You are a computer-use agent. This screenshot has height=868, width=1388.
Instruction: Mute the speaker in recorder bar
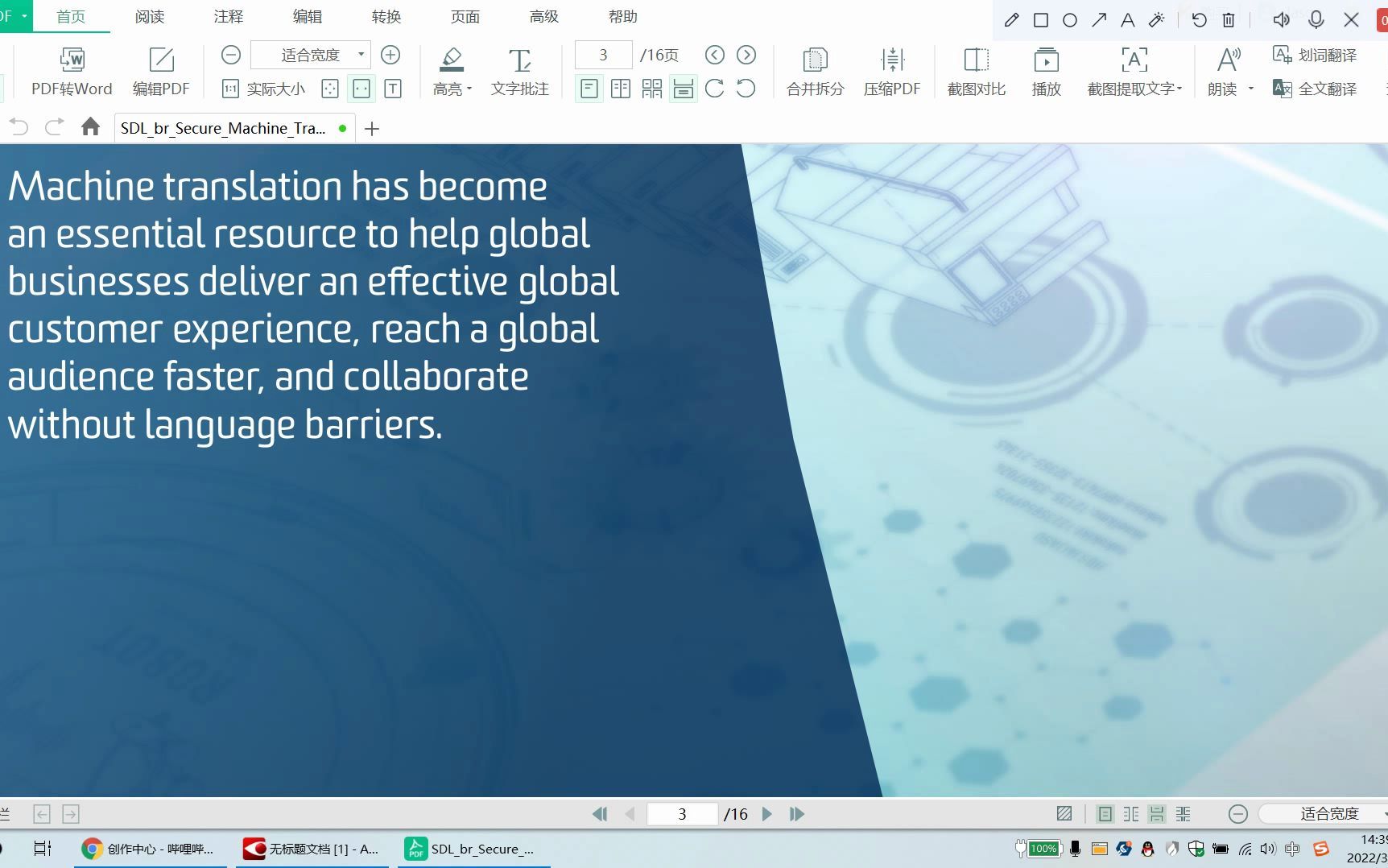coord(1282,20)
